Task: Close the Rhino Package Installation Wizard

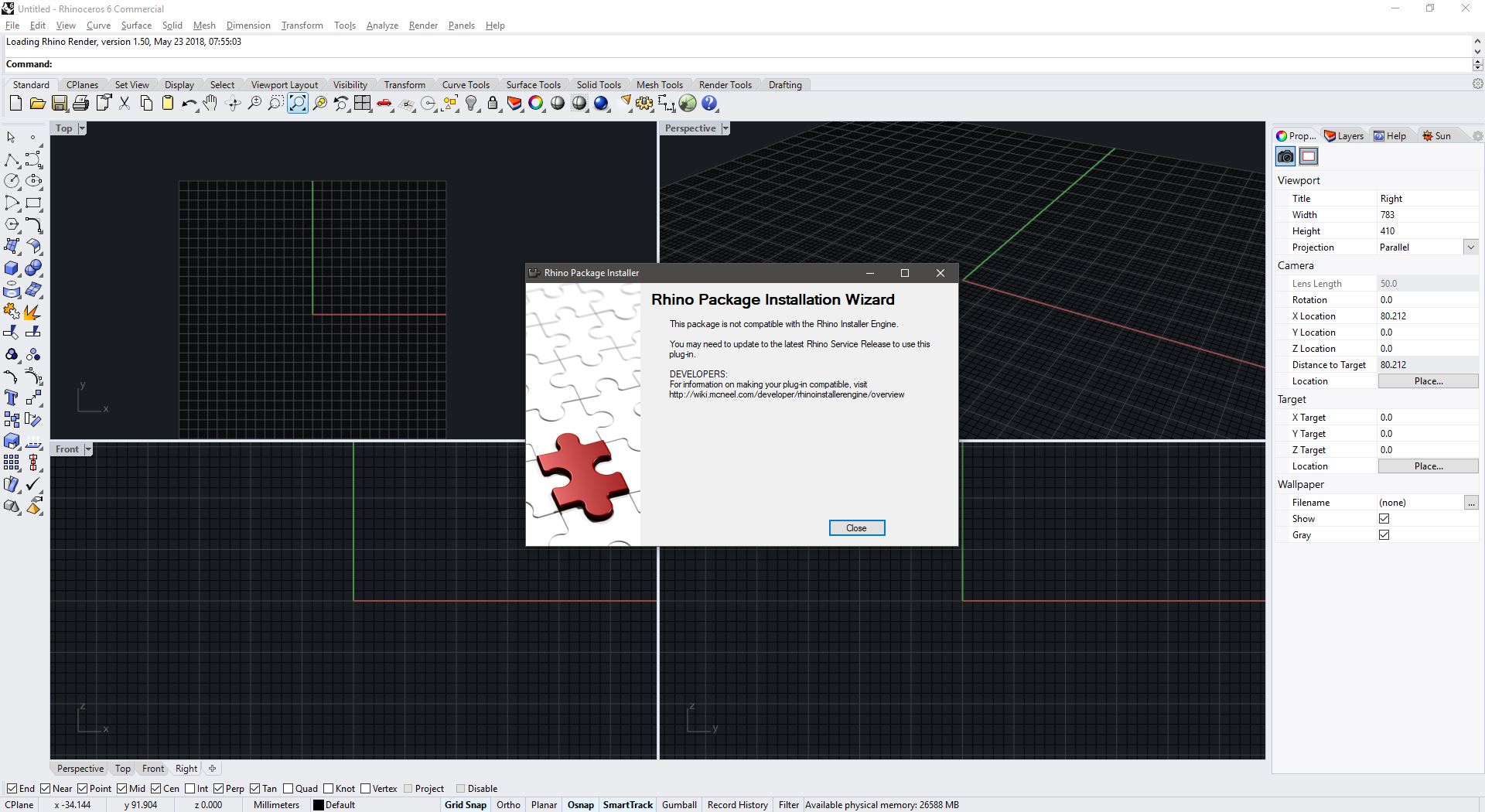Action: pyautogui.click(x=856, y=528)
